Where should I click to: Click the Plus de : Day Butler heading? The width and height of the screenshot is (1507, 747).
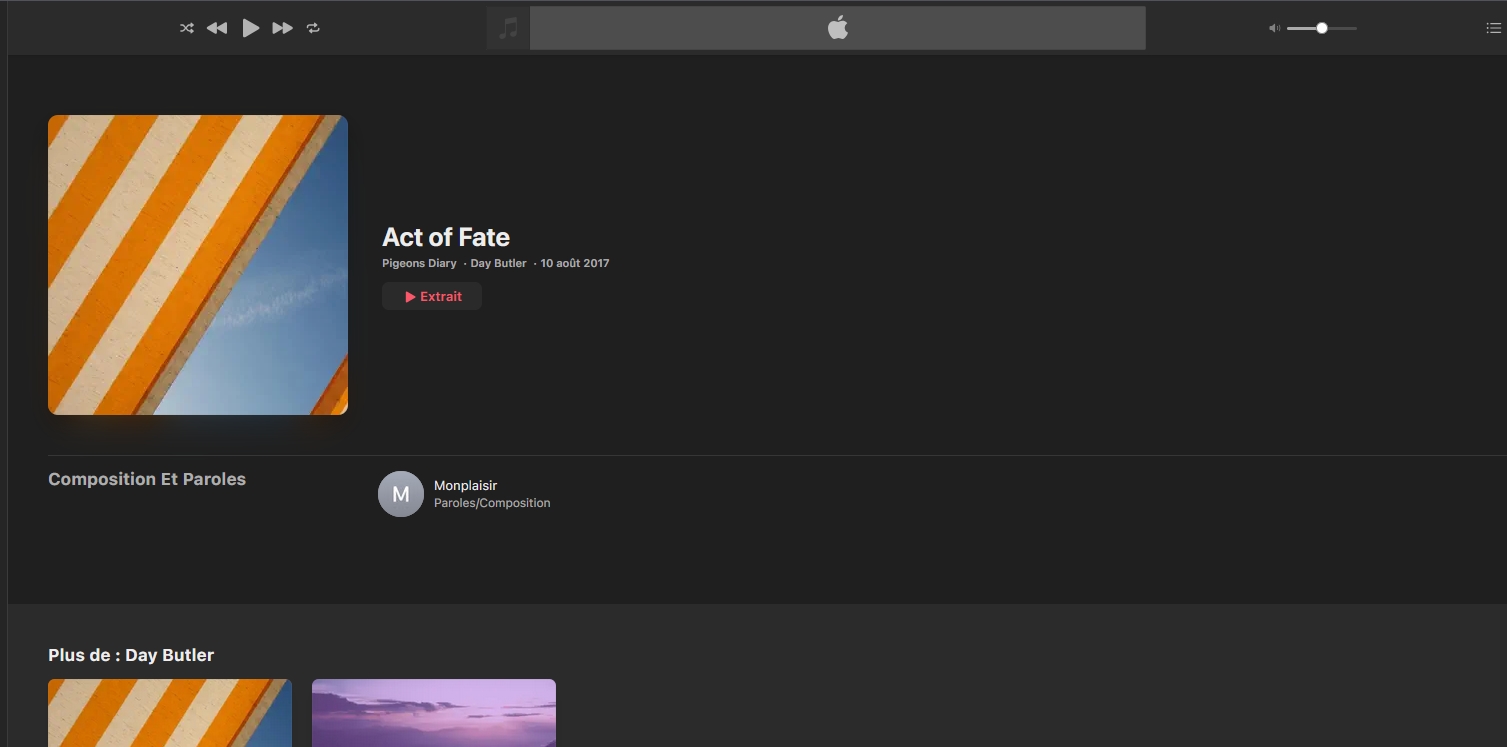point(131,655)
